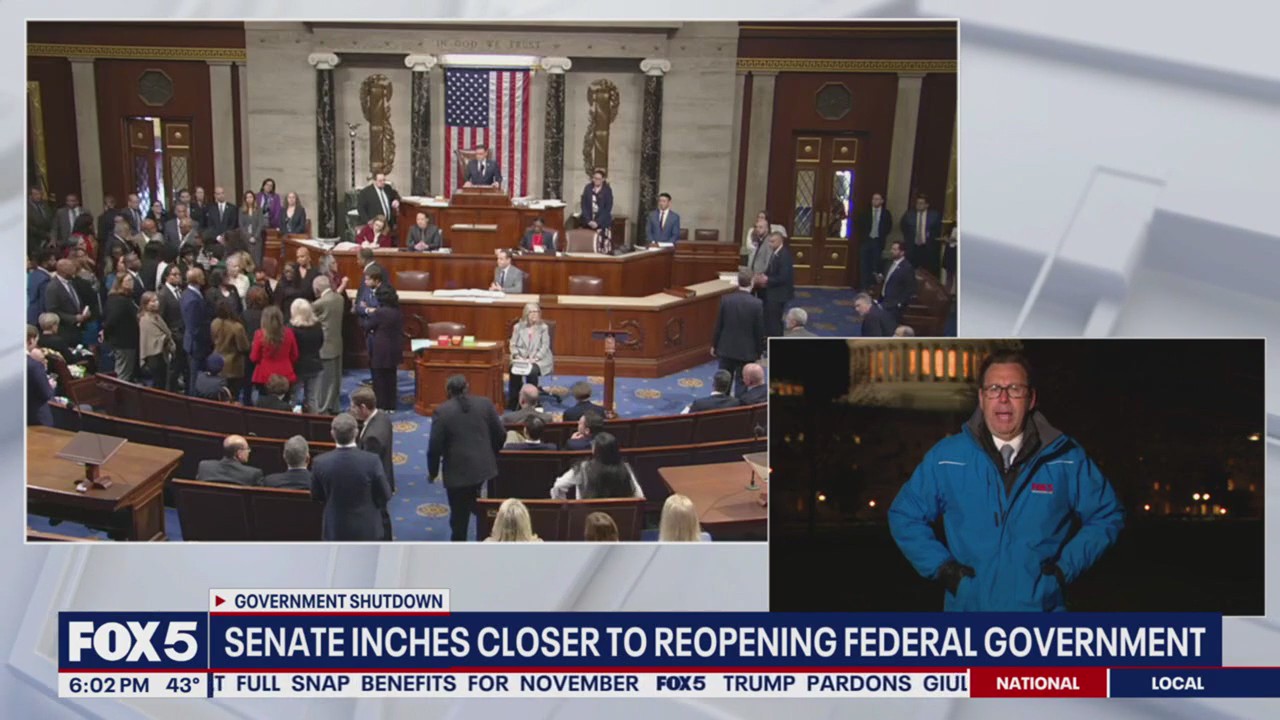Select the House chamber video feed
This screenshot has height=720, width=1280.
pyautogui.click(x=400, y=280)
